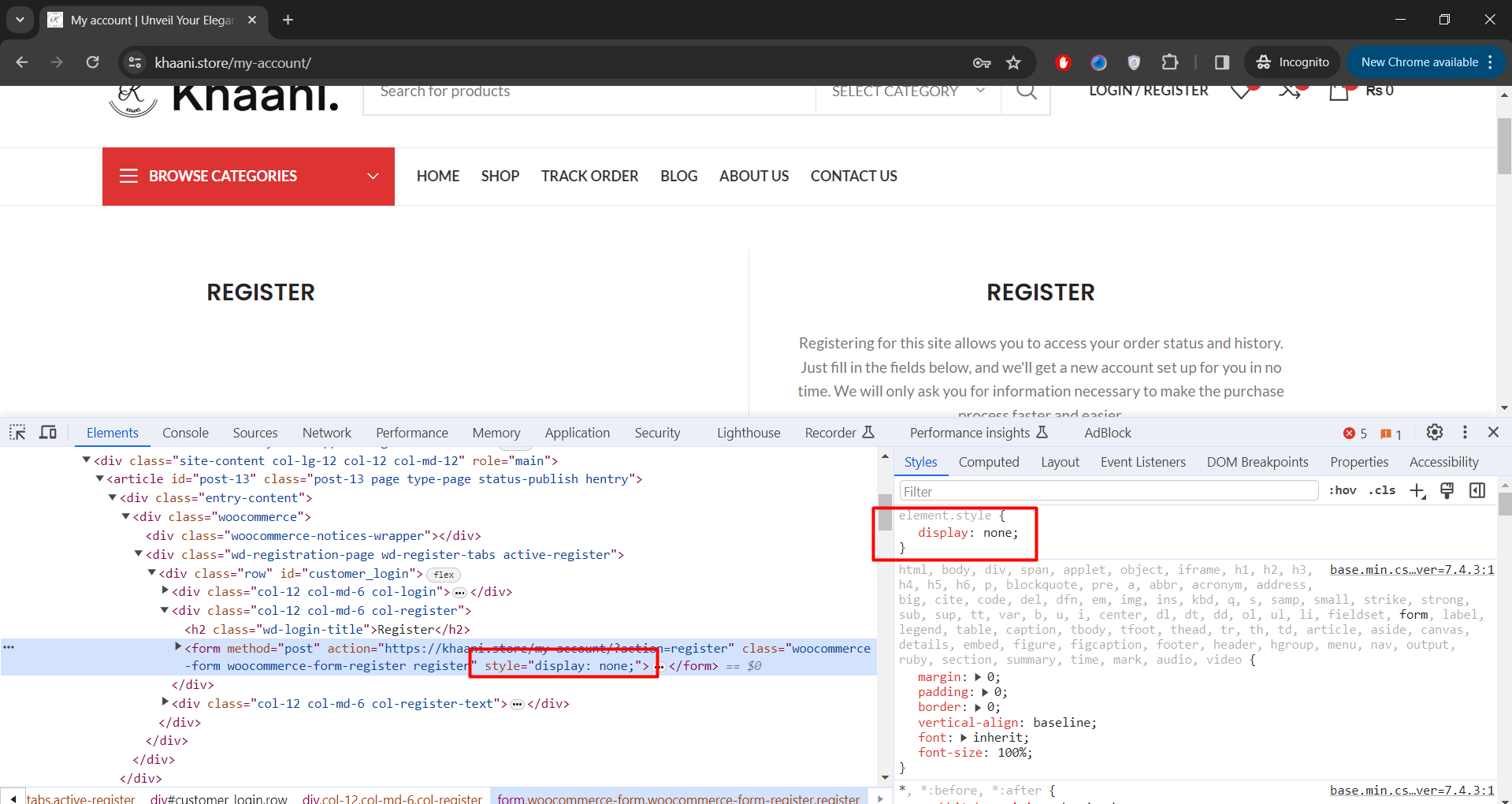
Task: Open the Event Listeners pane tab
Action: tap(1142, 462)
